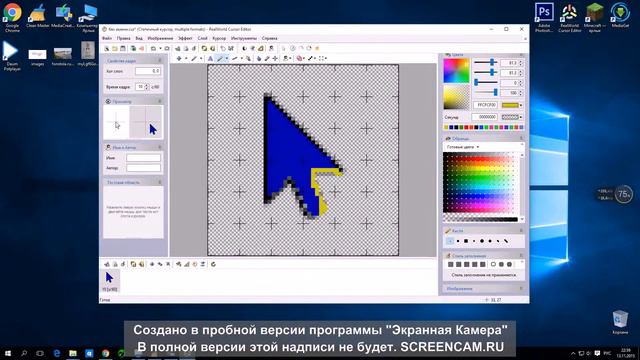The image size is (640, 360).
Task: Open the Recycle Bin on desktop
Action: tap(620, 322)
